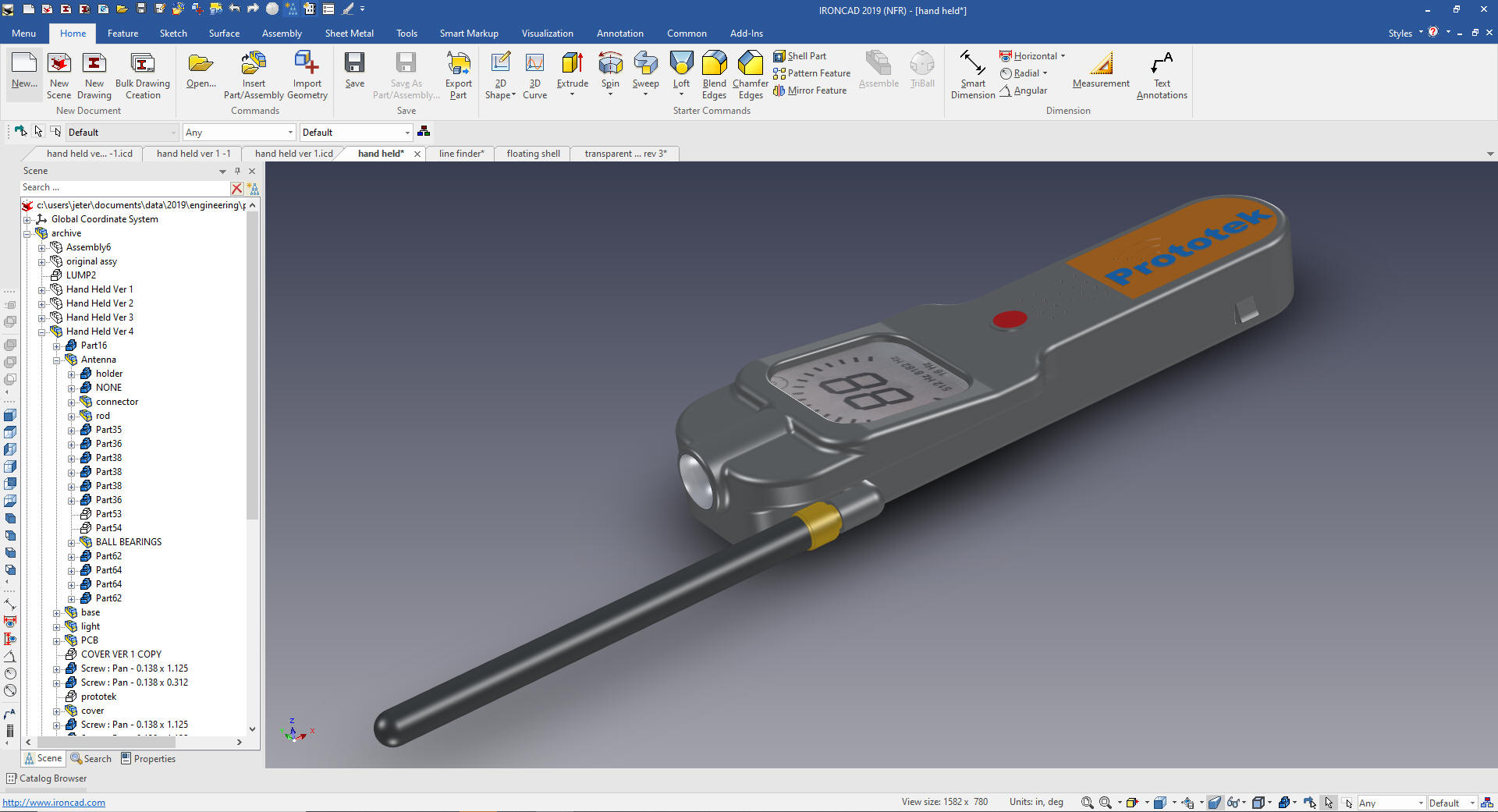Select the Extrude tool
The image size is (1498, 812).
572,72
